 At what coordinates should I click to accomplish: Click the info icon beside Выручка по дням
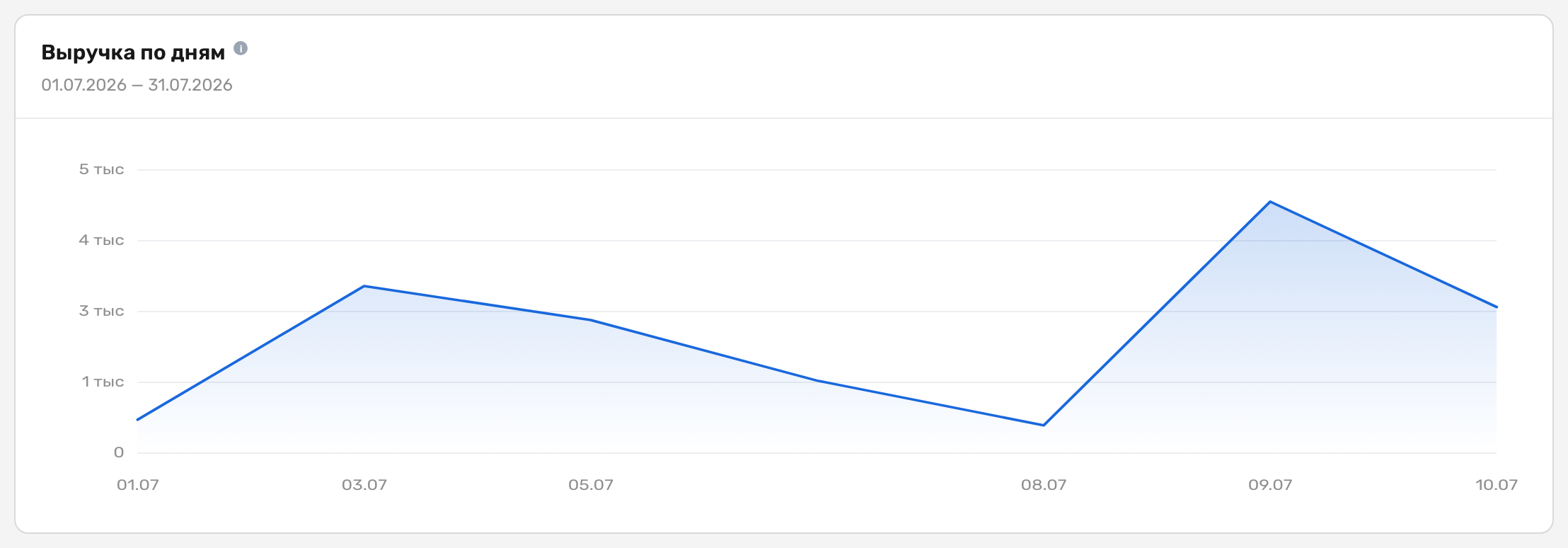241,49
